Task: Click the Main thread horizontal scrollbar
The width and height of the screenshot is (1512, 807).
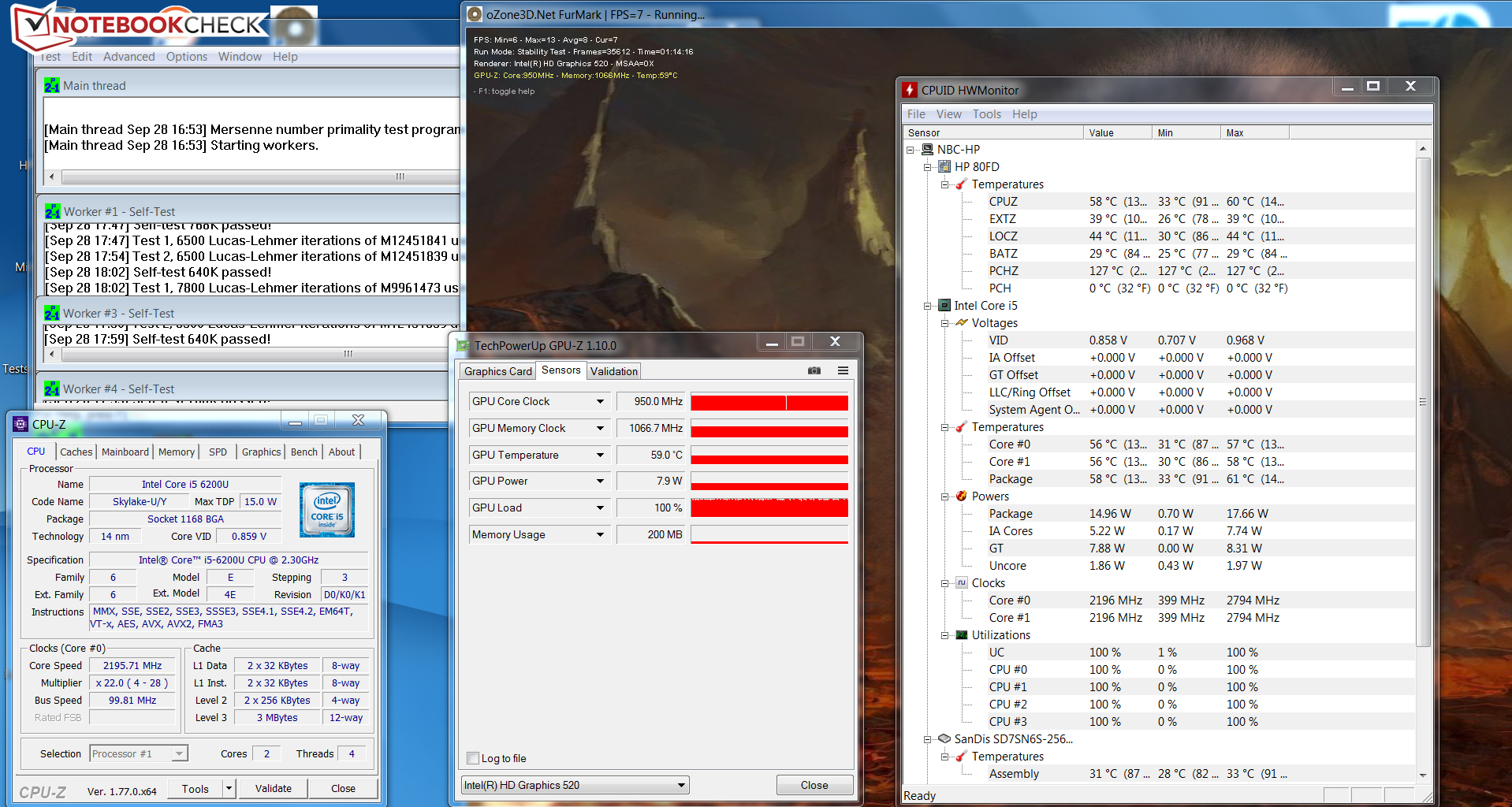Action: tap(252, 177)
